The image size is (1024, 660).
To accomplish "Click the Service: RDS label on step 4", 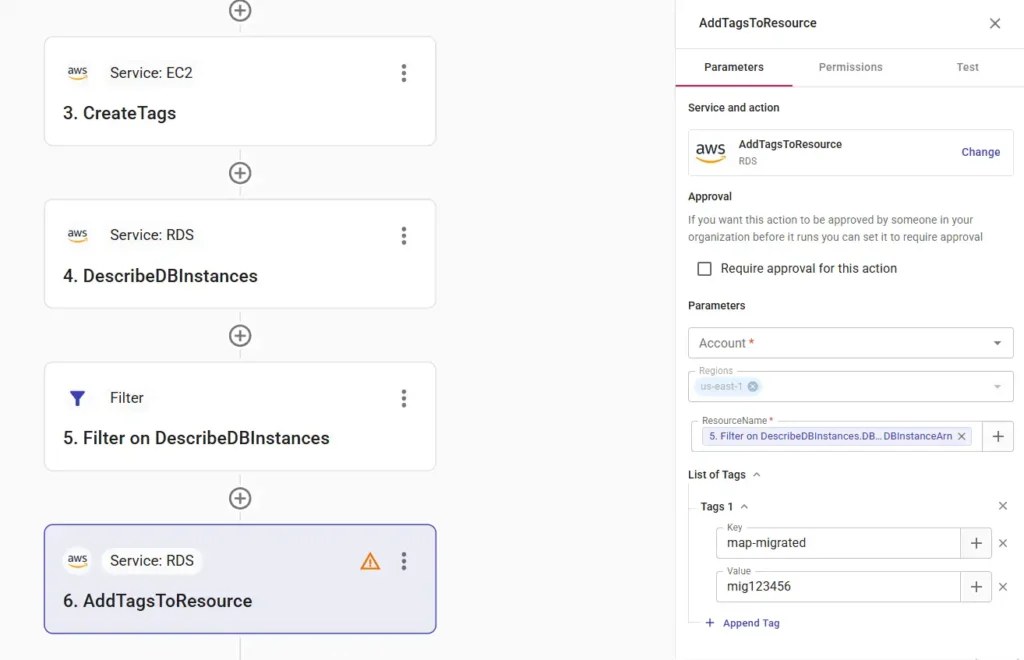I will point(152,235).
